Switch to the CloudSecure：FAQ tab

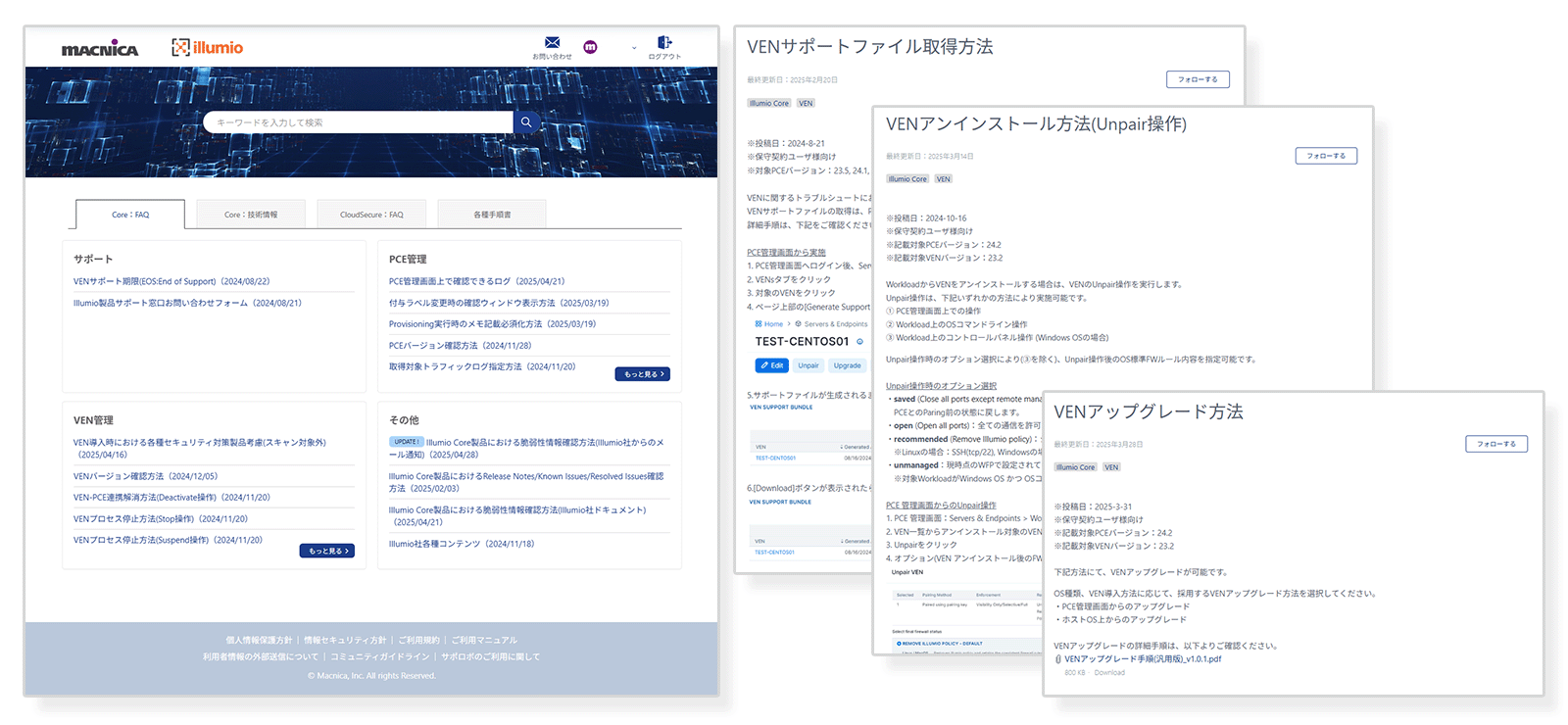[371, 215]
